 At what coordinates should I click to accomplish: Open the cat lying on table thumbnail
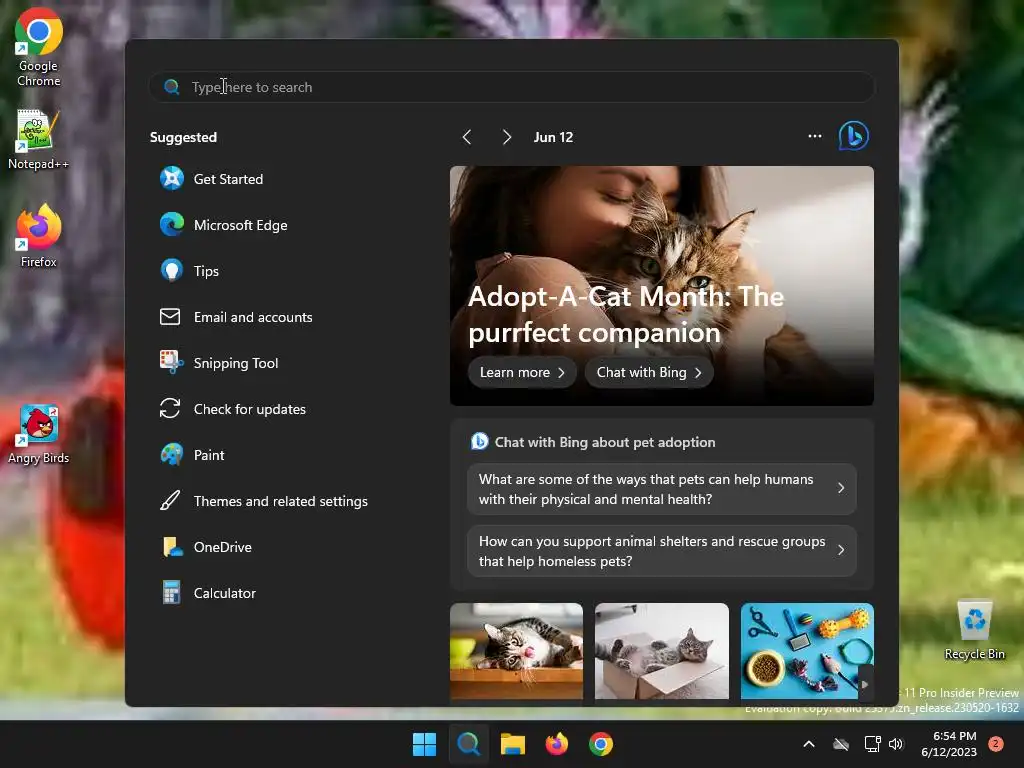pos(516,651)
